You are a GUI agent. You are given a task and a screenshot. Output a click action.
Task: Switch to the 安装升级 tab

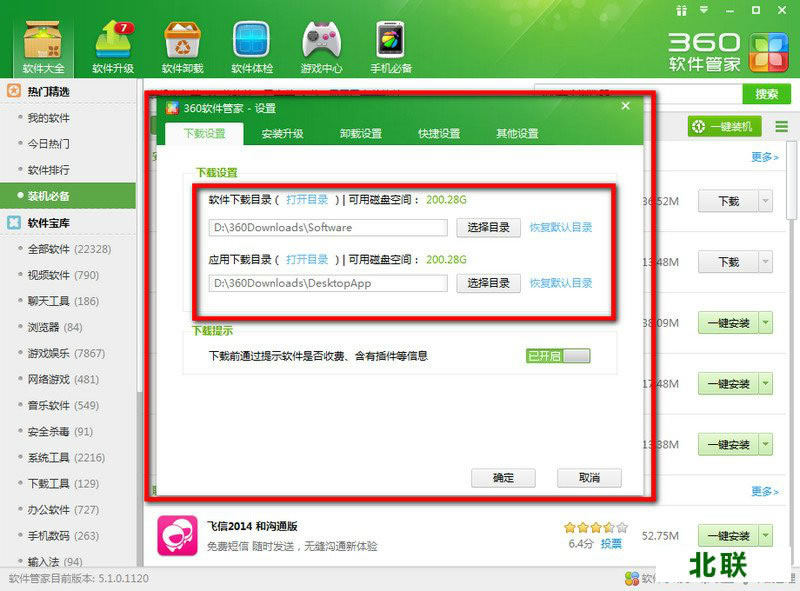282,134
